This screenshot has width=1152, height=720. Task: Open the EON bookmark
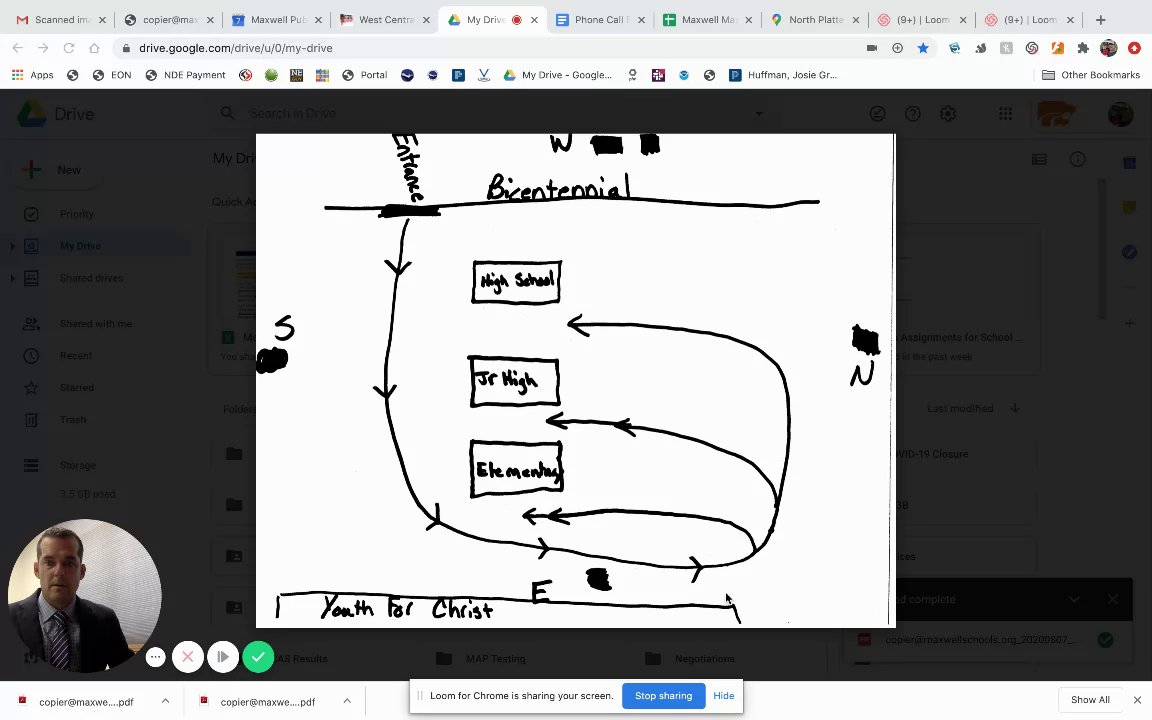click(x=112, y=75)
